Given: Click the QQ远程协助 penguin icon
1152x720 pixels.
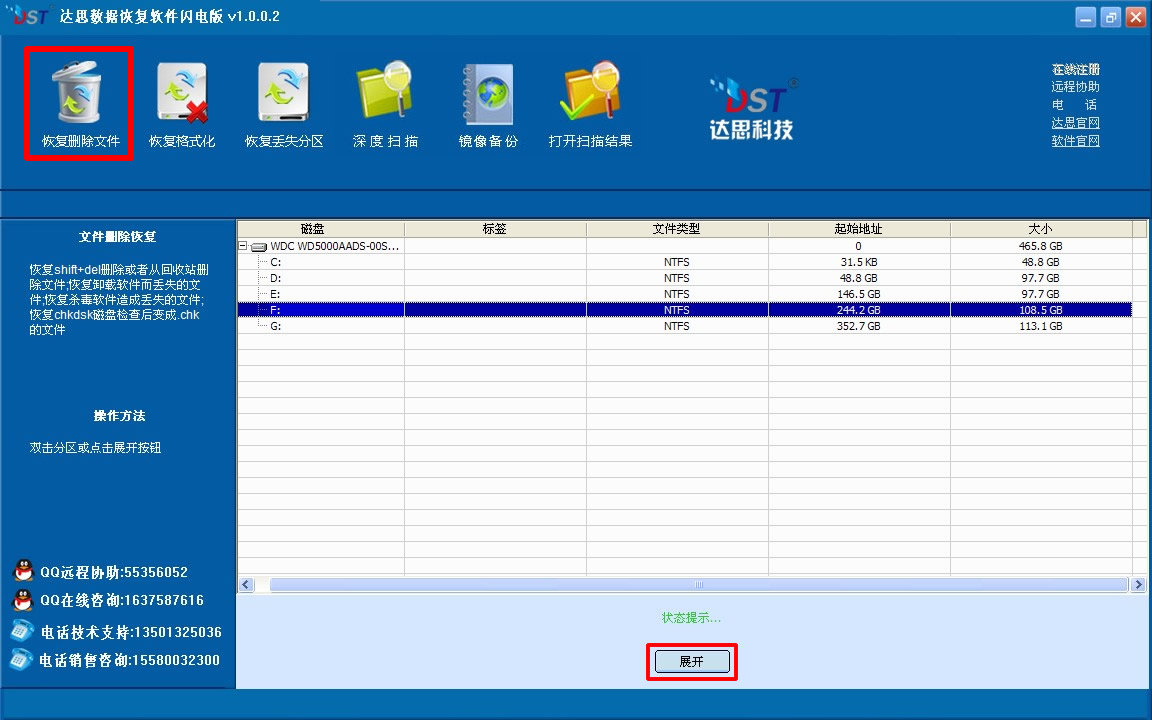Looking at the screenshot, I should coord(24,571).
